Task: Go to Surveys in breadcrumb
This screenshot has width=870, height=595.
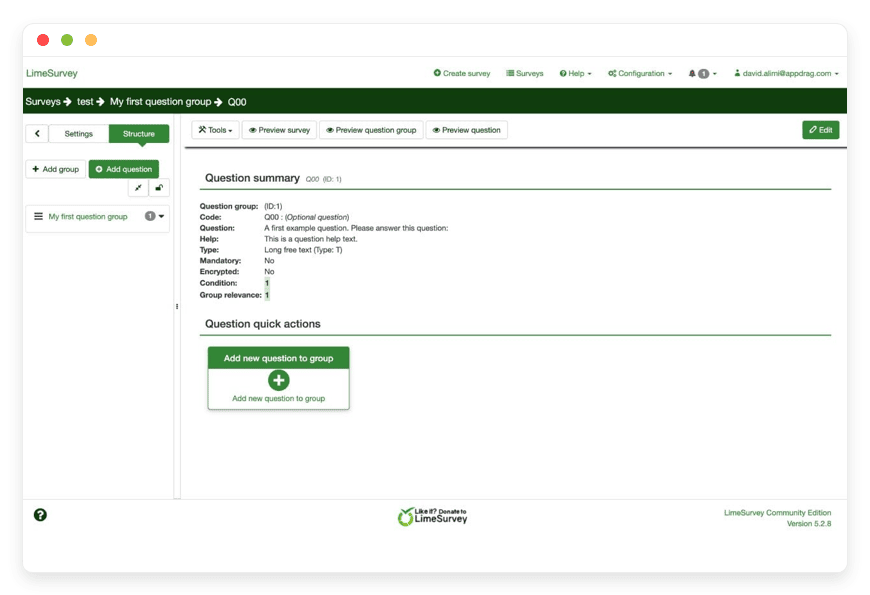Action: pyautogui.click(x=43, y=102)
